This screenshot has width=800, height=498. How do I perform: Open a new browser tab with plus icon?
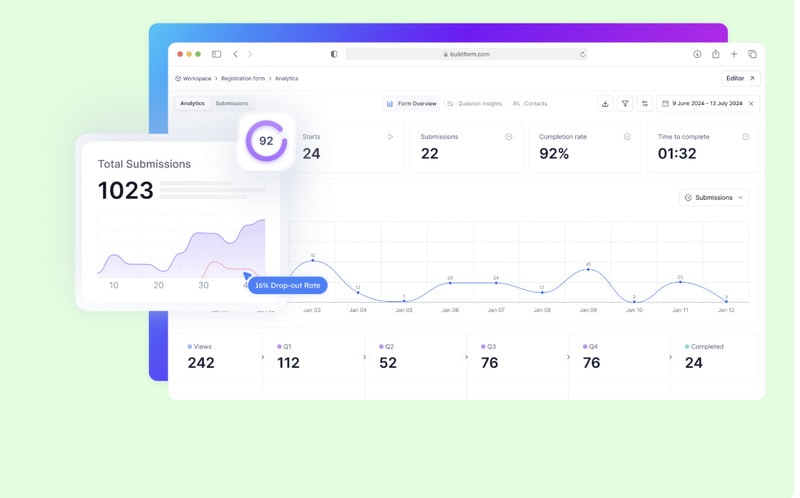click(734, 54)
